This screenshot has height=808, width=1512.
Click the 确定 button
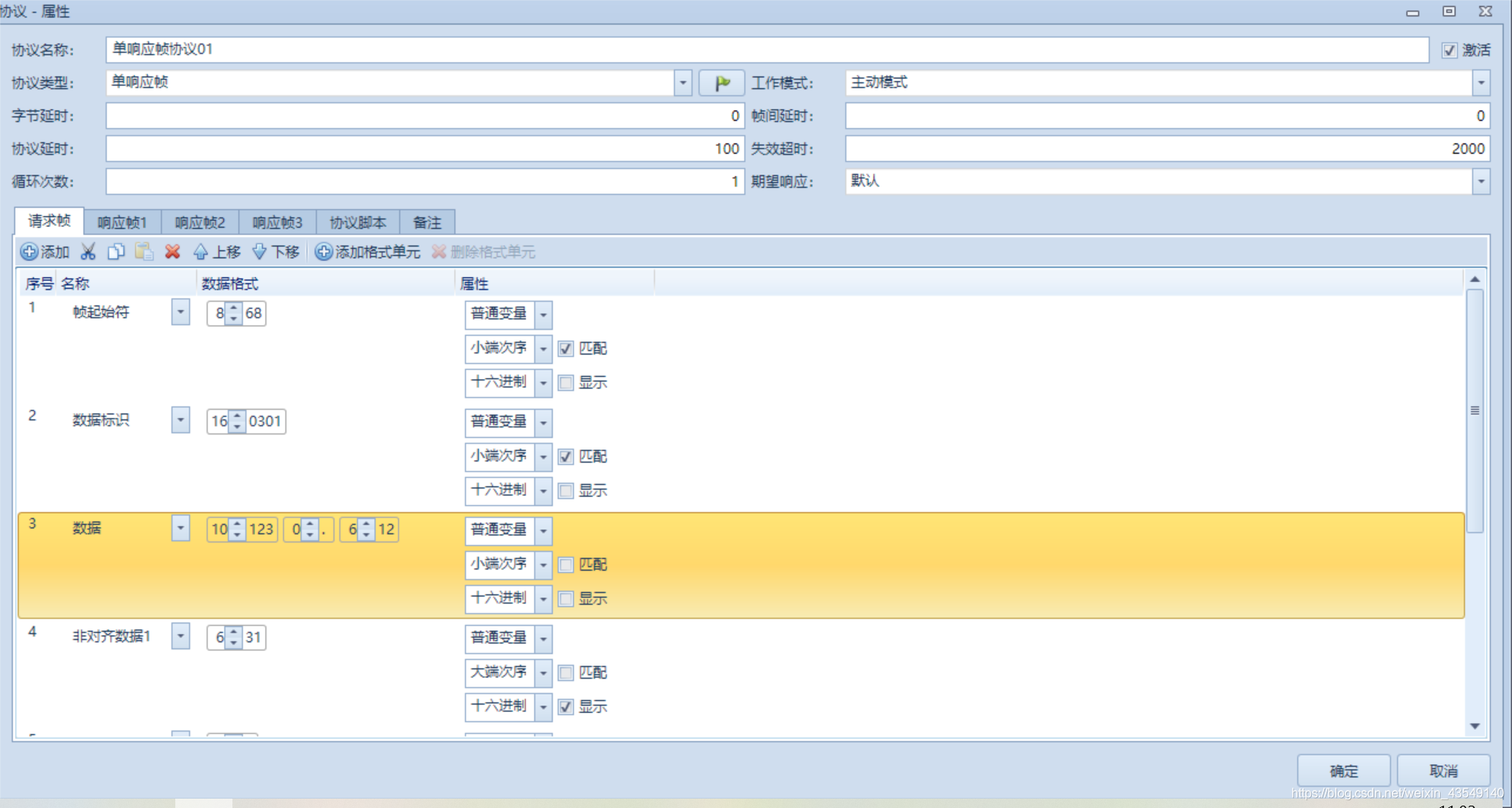click(x=1344, y=771)
